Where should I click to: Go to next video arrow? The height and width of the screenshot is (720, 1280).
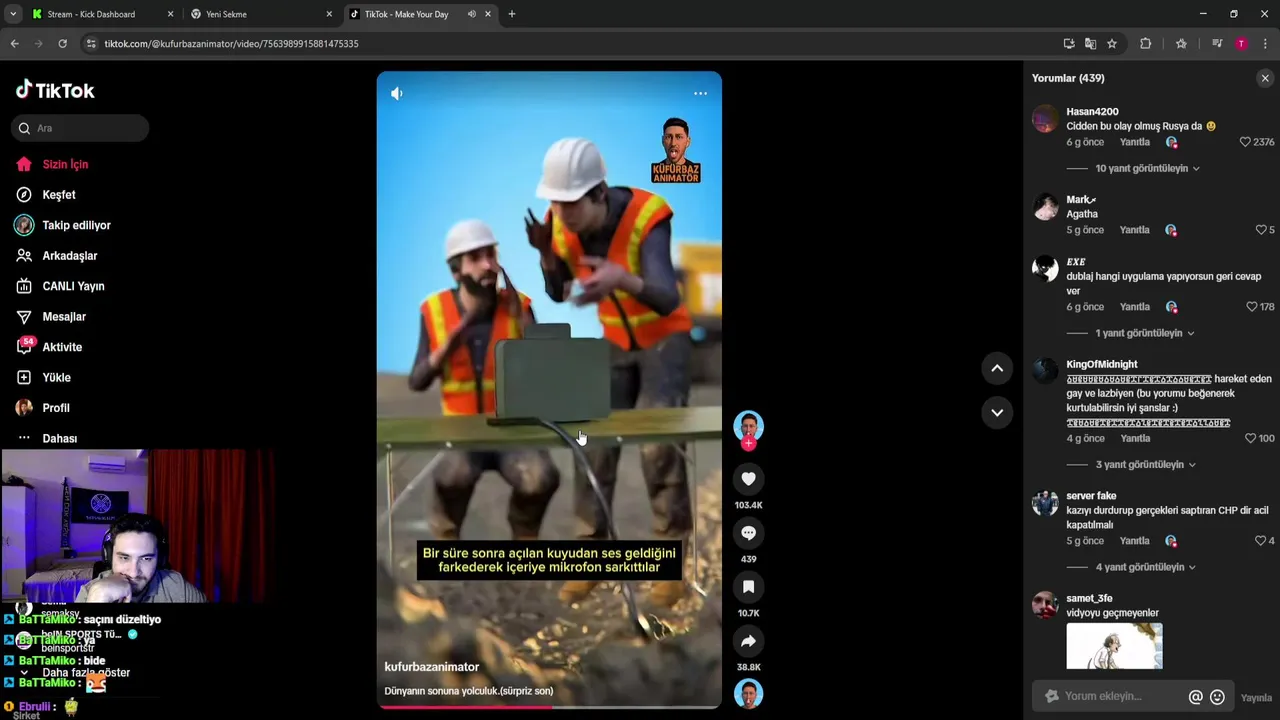tap(997, 412)
